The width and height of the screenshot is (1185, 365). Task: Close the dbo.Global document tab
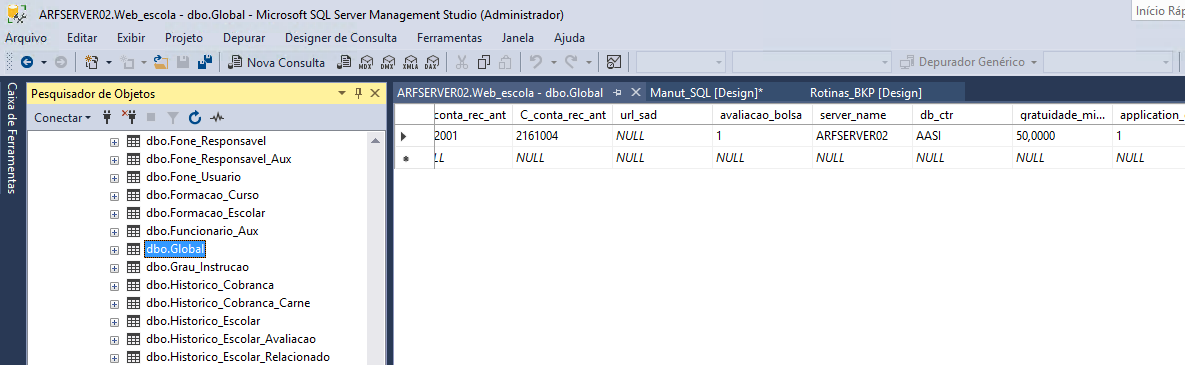pos(635,92)
